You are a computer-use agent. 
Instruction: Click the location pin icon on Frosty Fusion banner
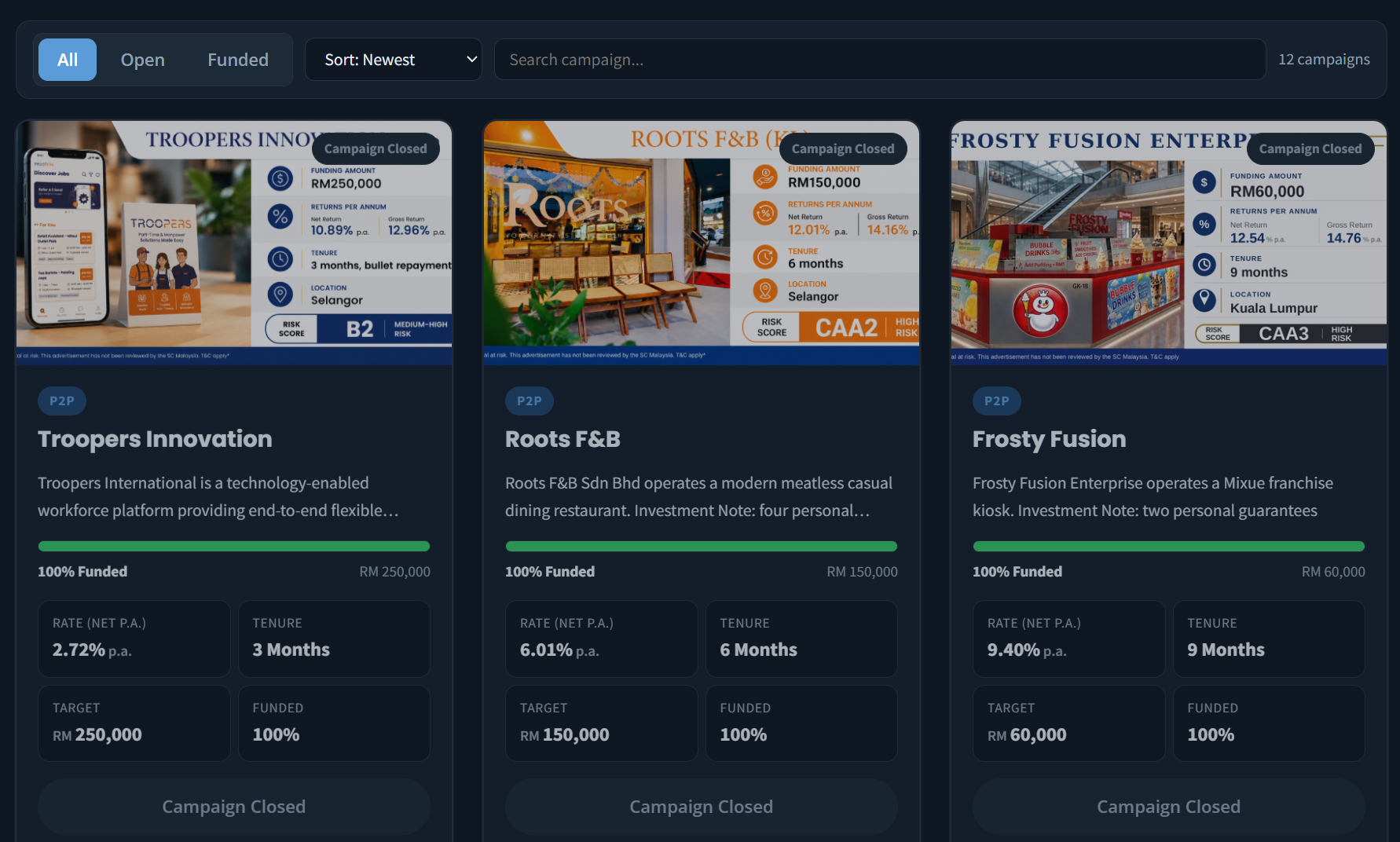(1204, 300)
